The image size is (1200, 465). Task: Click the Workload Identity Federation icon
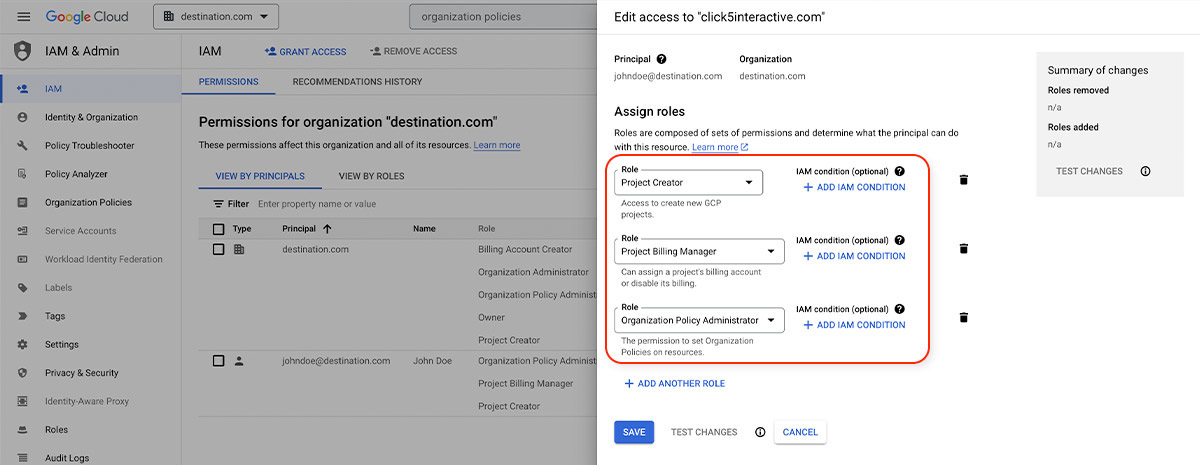point(23,259)
